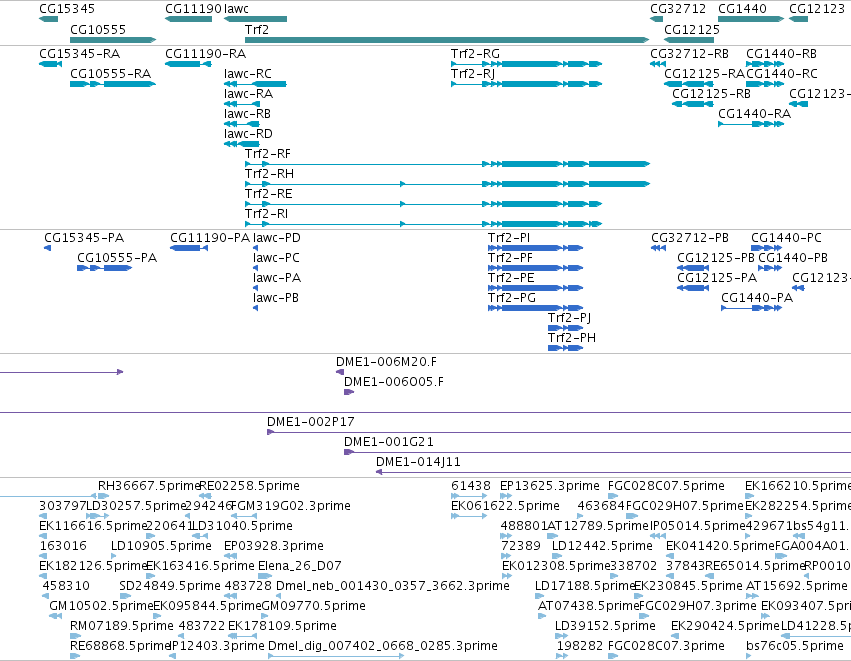Click the lawc gene feature bar
The height and width of the screenshot is (661, 851).
point(255,19)
